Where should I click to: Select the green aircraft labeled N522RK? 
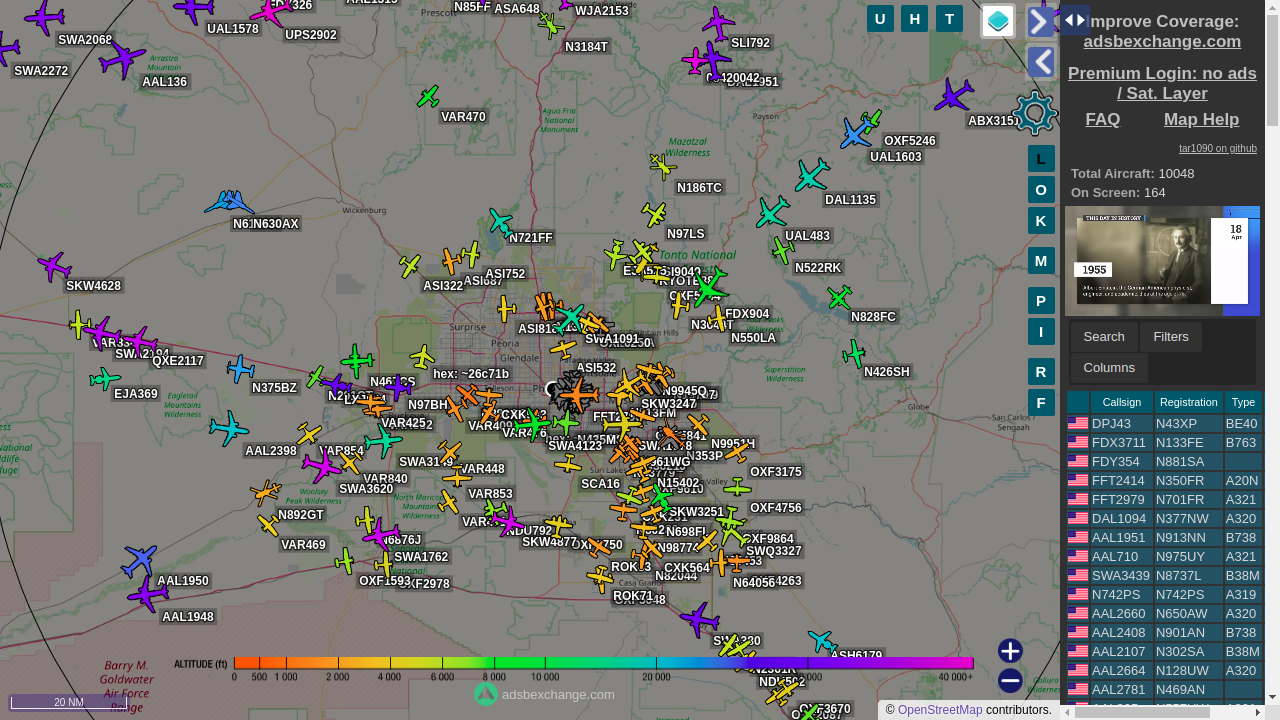pos(783,250)
